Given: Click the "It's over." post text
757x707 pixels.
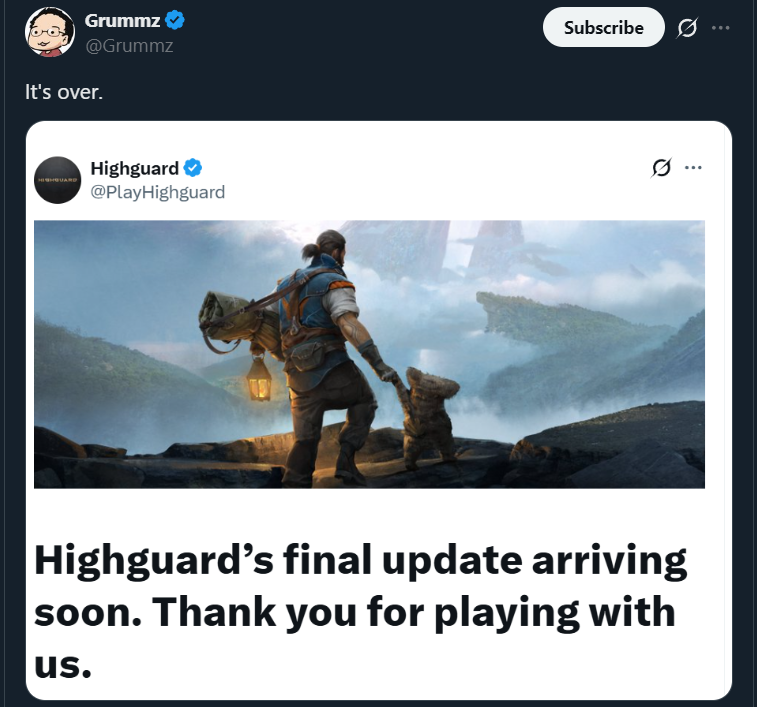Looking at the screenshot, I should click(x=64, y=92).
